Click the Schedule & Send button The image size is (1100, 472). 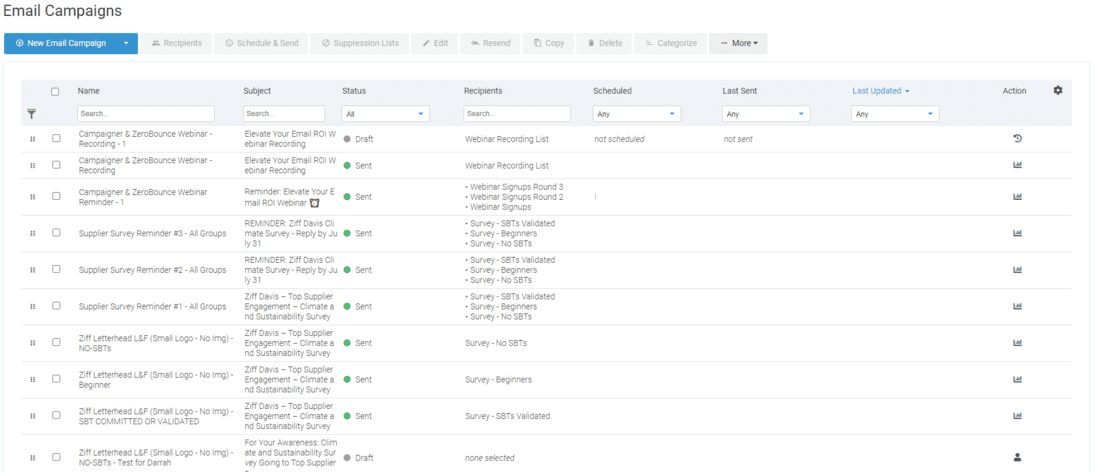[261, 43]
